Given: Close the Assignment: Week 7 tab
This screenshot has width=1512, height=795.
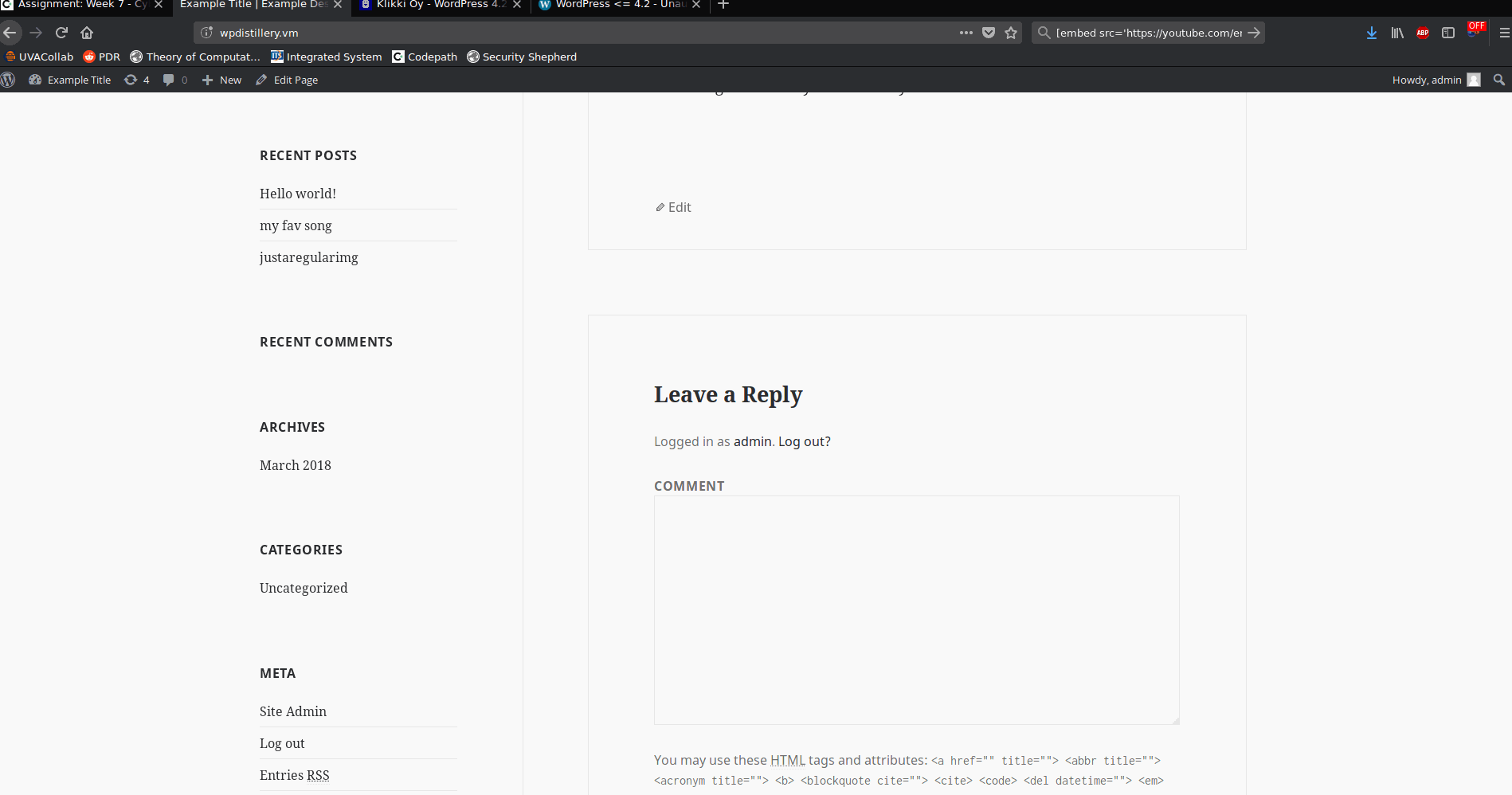Looking at the screenshot, I should [x=159, y=5].
